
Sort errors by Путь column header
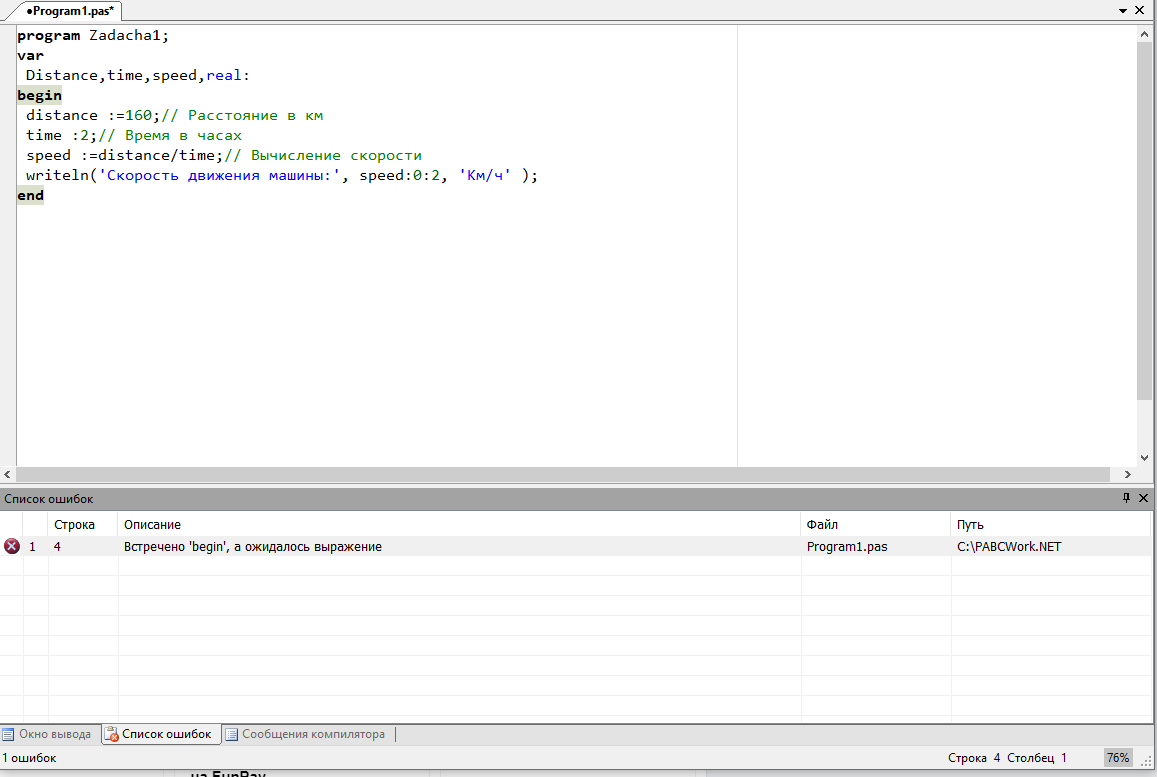1051,525
